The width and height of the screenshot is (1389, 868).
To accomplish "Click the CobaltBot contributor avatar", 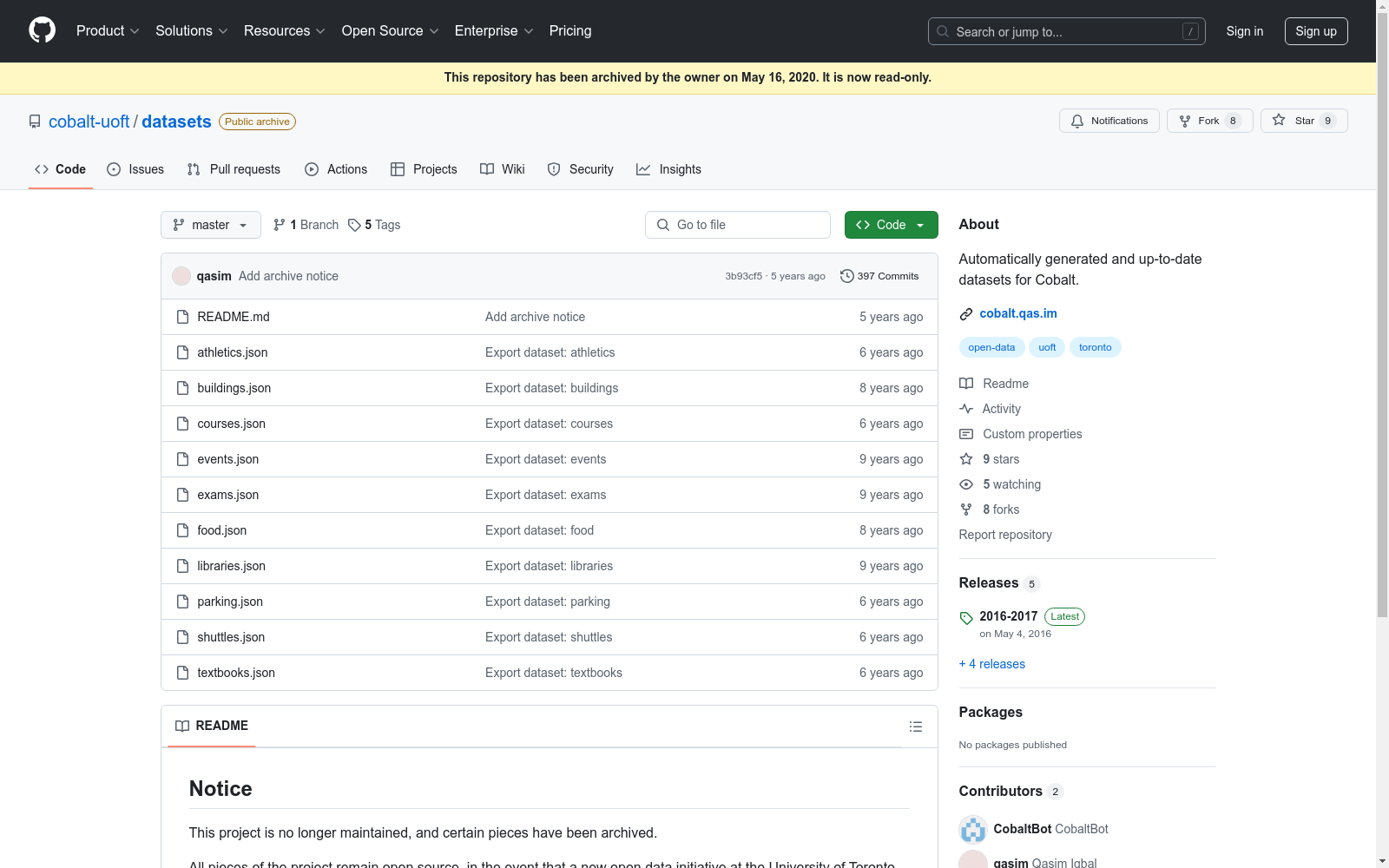I will coord(973,829).
